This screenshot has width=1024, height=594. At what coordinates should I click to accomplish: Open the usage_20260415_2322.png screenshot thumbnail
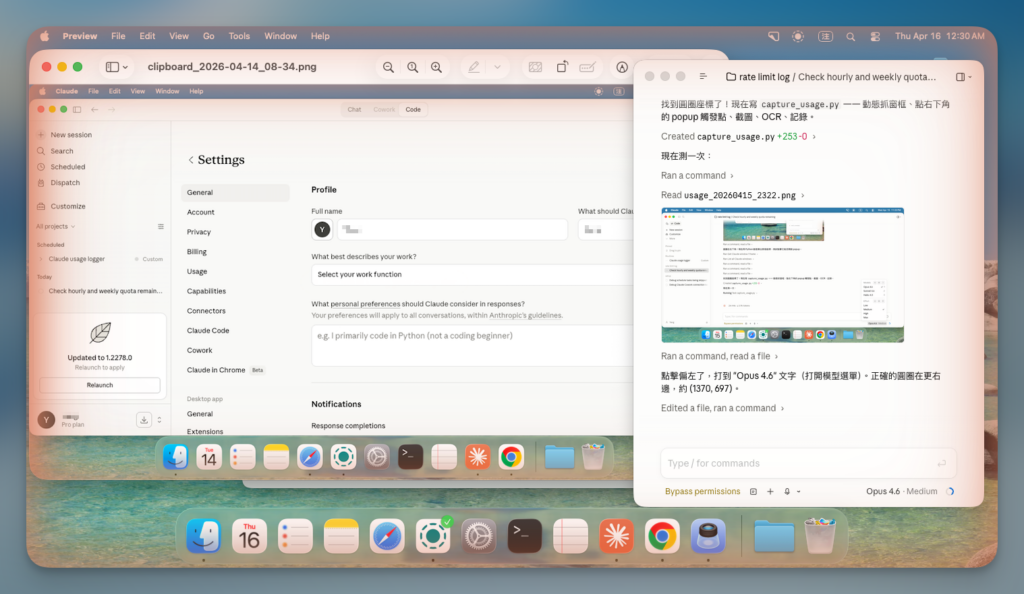pos(782,274)
